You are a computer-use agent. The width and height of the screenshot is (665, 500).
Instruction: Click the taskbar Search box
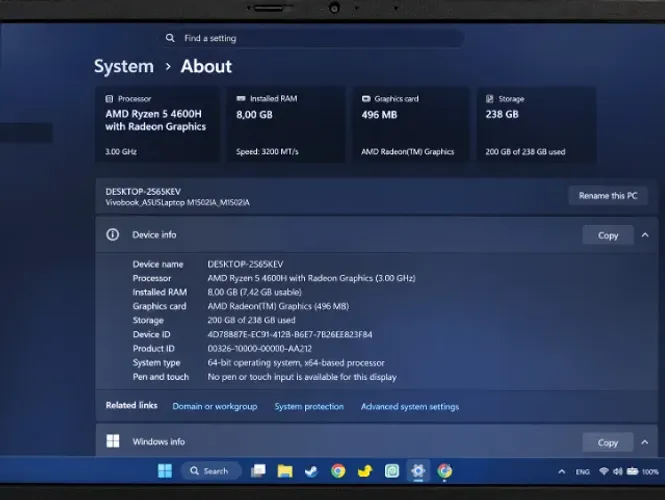(211, 471)
